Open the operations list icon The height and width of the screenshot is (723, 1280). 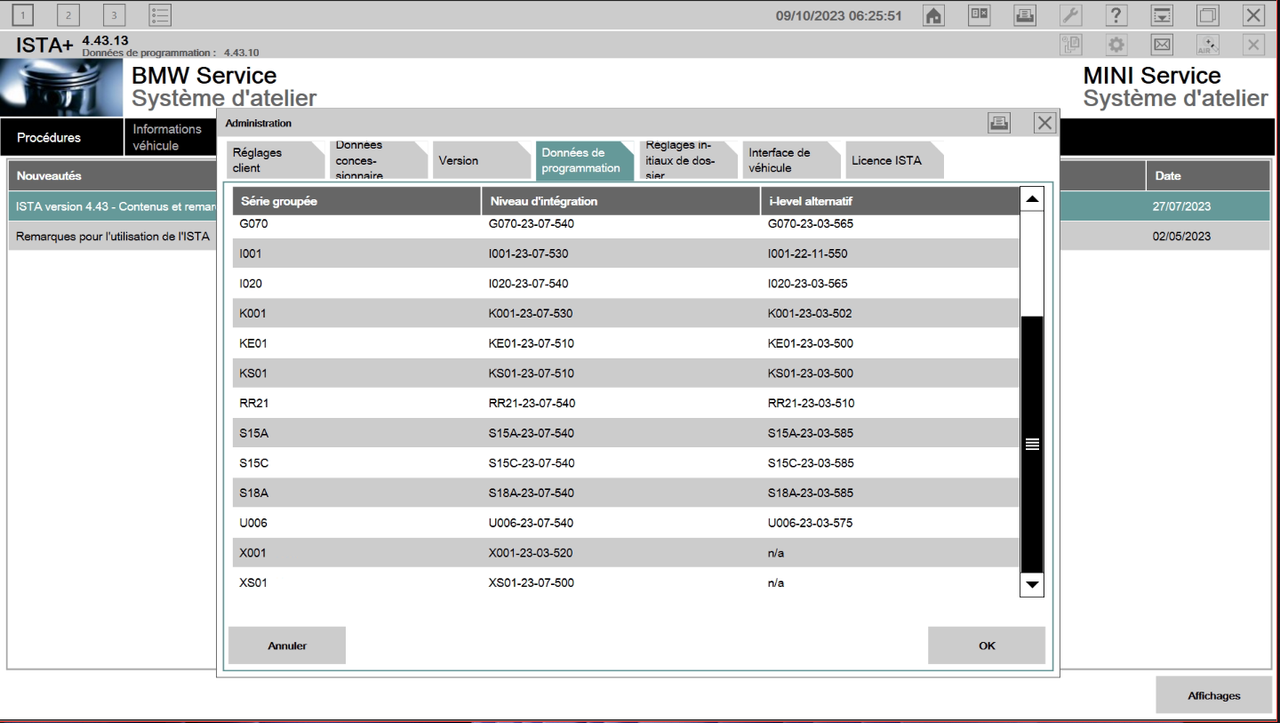(x=160, y=15)
